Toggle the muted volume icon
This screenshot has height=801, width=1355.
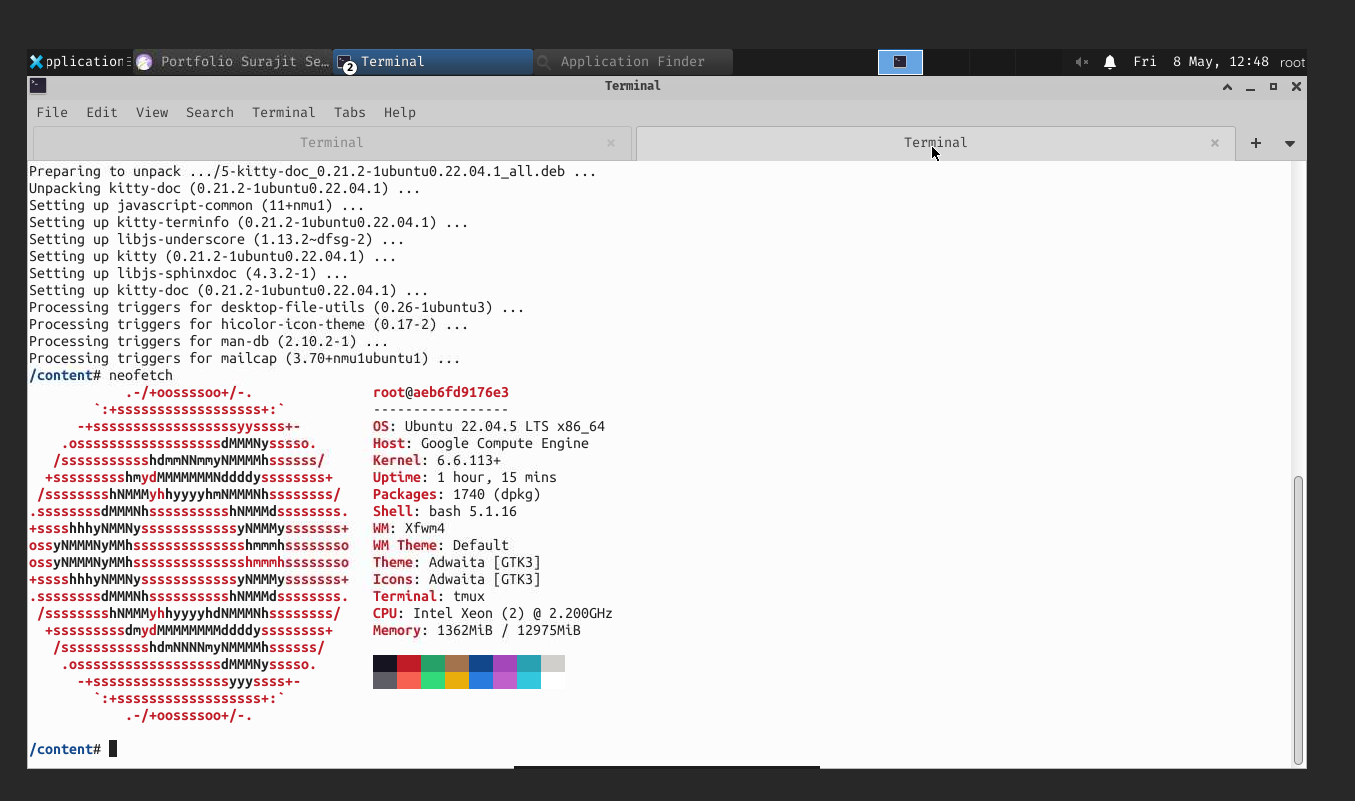pos(1081,62)
